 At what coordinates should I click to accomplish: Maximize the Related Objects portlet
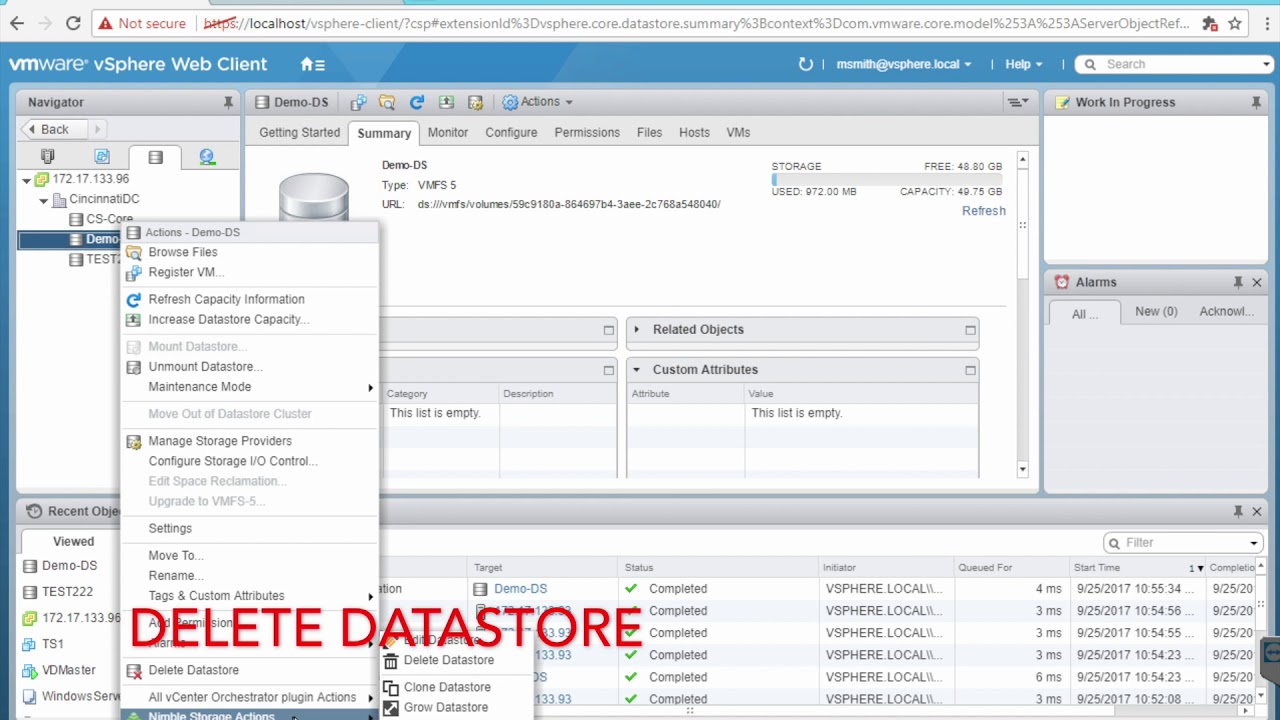(x=970, y=329)
